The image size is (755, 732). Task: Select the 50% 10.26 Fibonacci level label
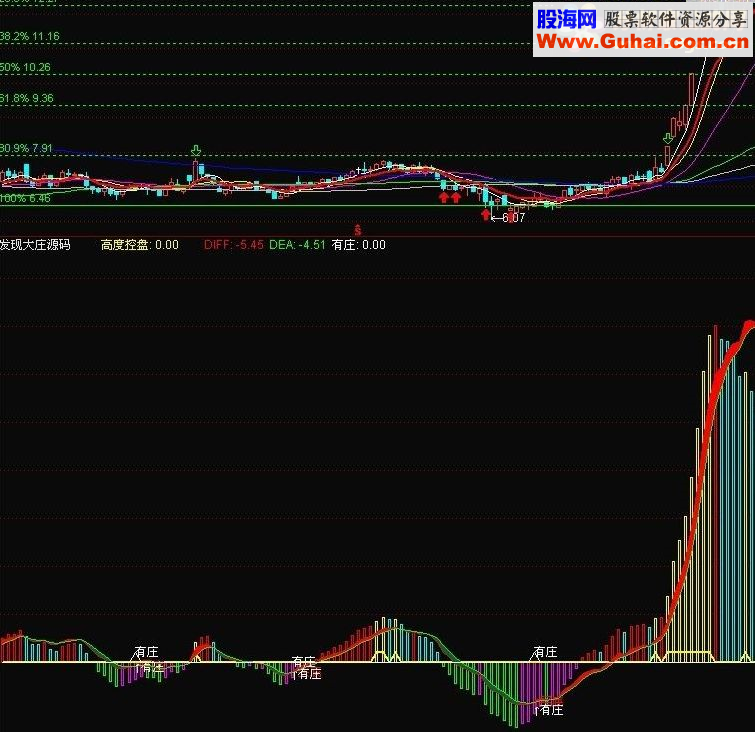point(25,67)
